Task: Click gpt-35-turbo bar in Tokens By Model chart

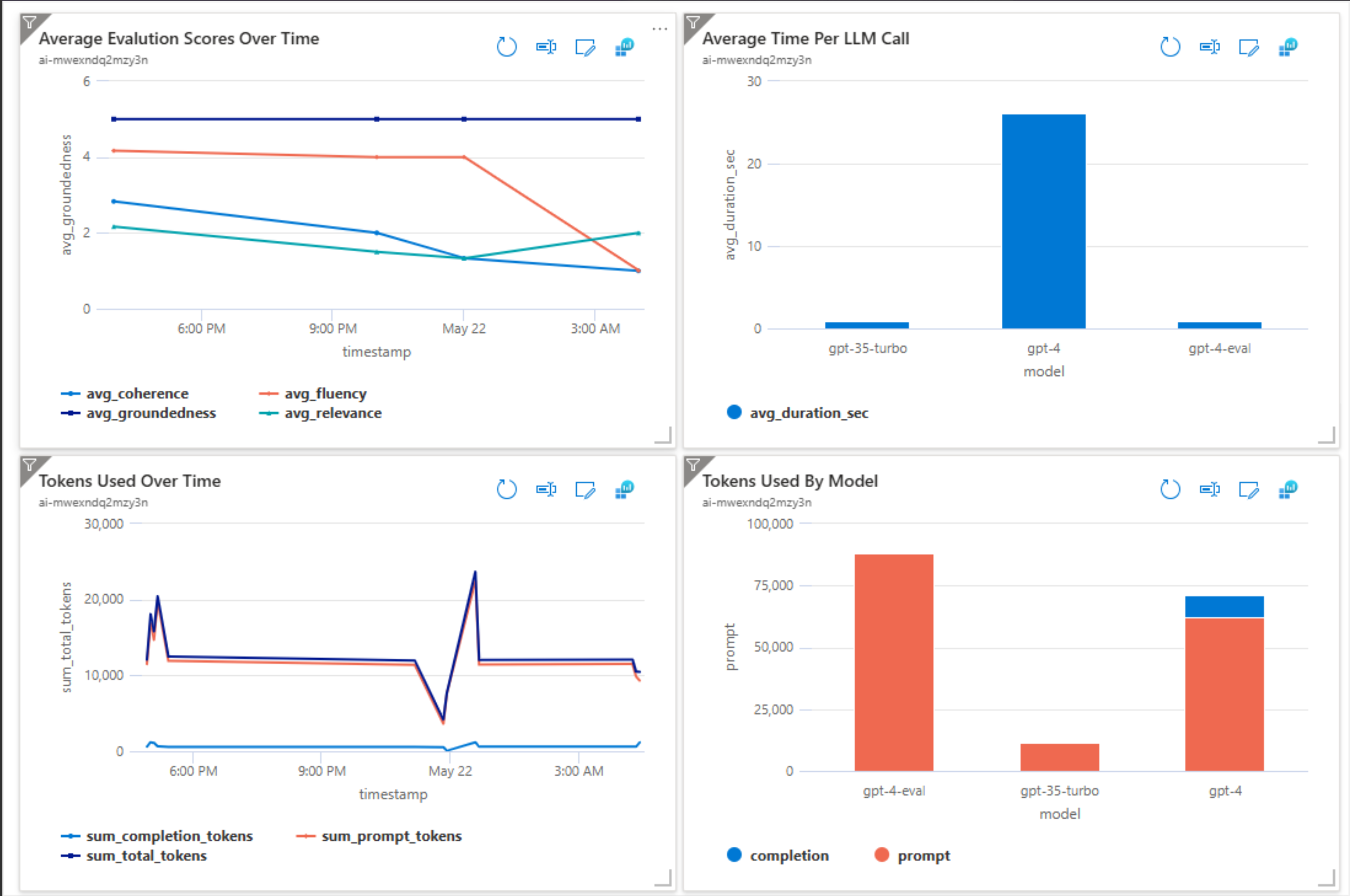Action: tap(1060, 757)
